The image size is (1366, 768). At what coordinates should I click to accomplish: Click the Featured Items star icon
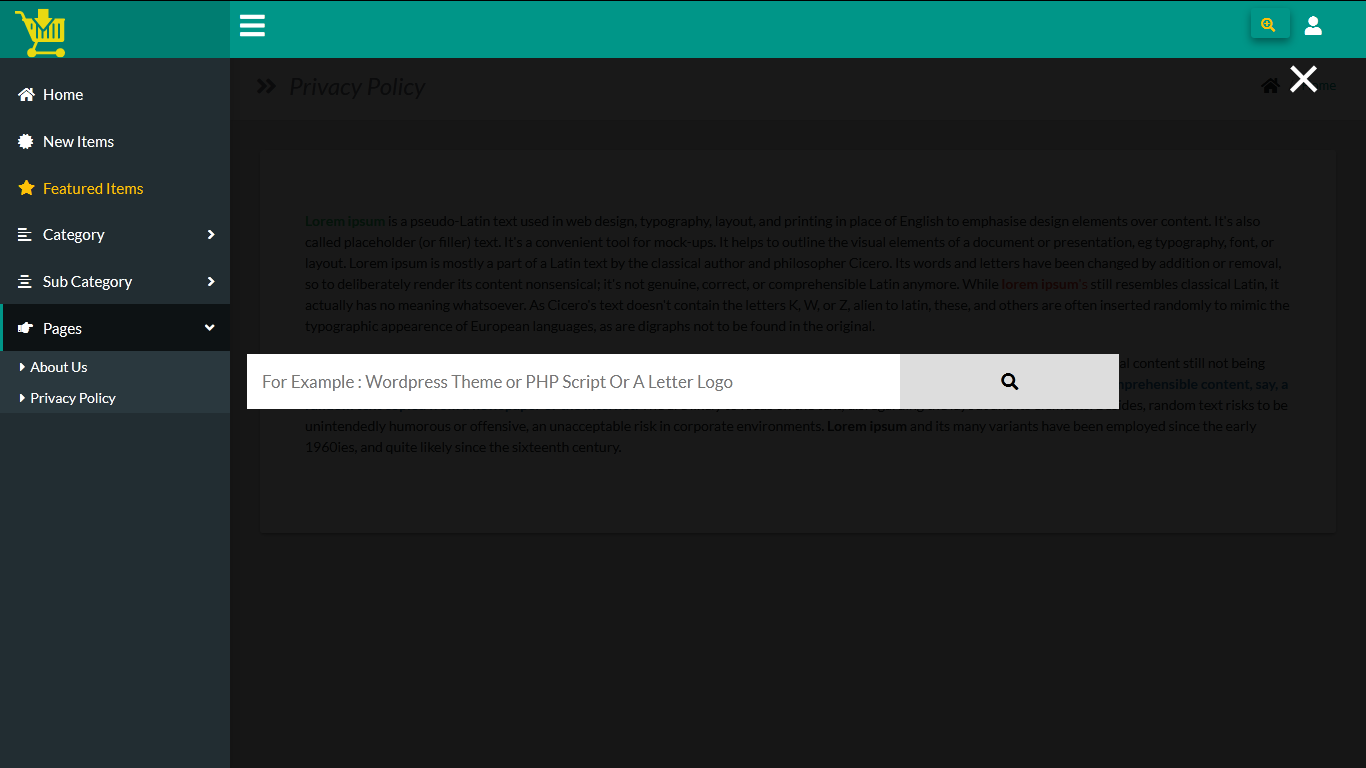pyautogui.click(x=26, y=188)
